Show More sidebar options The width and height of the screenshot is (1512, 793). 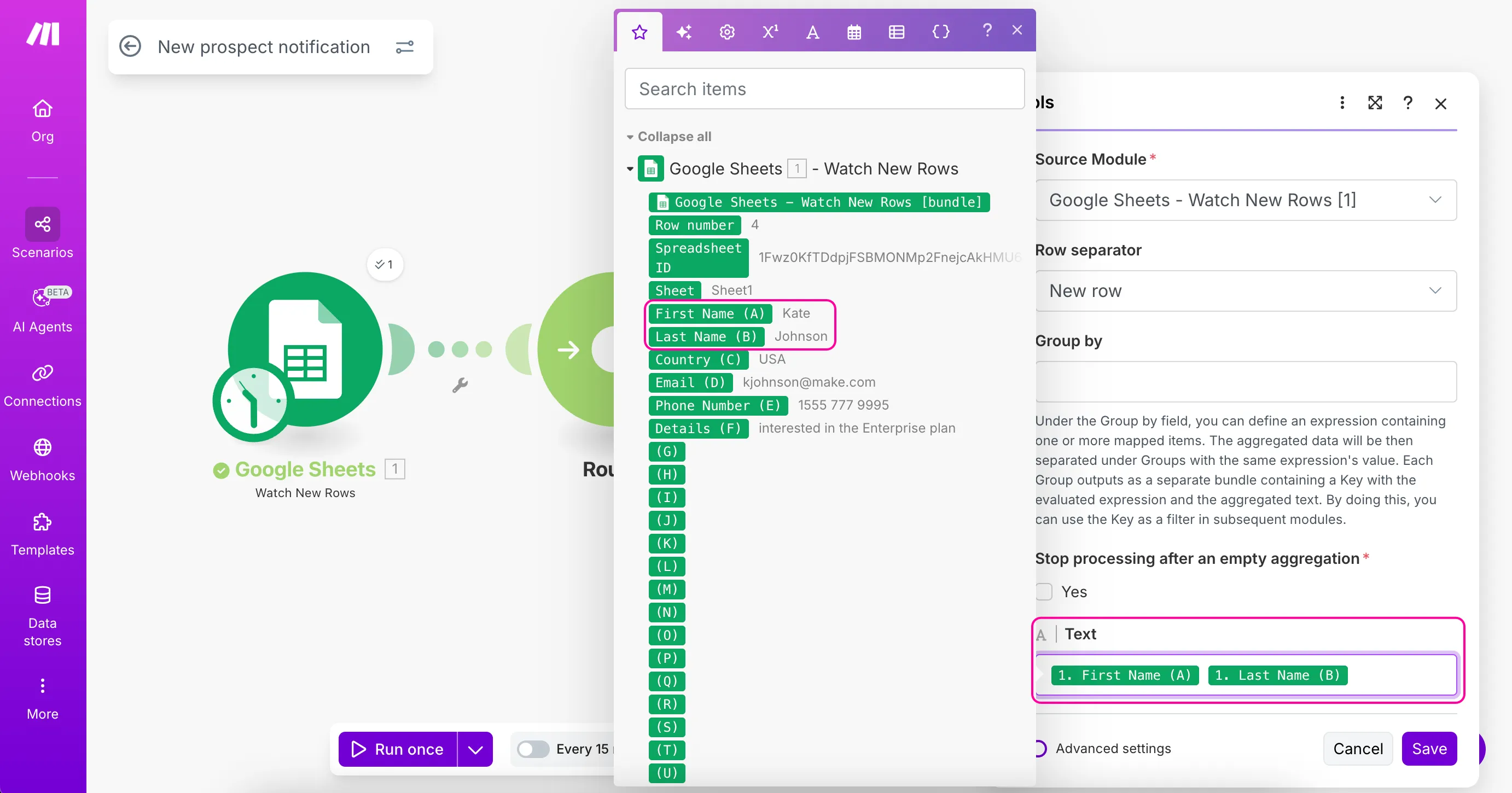pos(42,698)
